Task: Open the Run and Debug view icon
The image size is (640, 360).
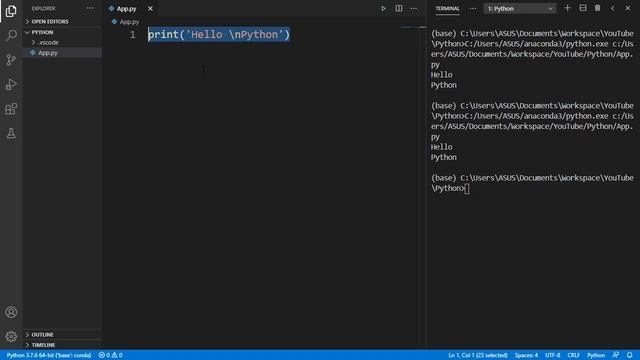Action: coord(11,84)
